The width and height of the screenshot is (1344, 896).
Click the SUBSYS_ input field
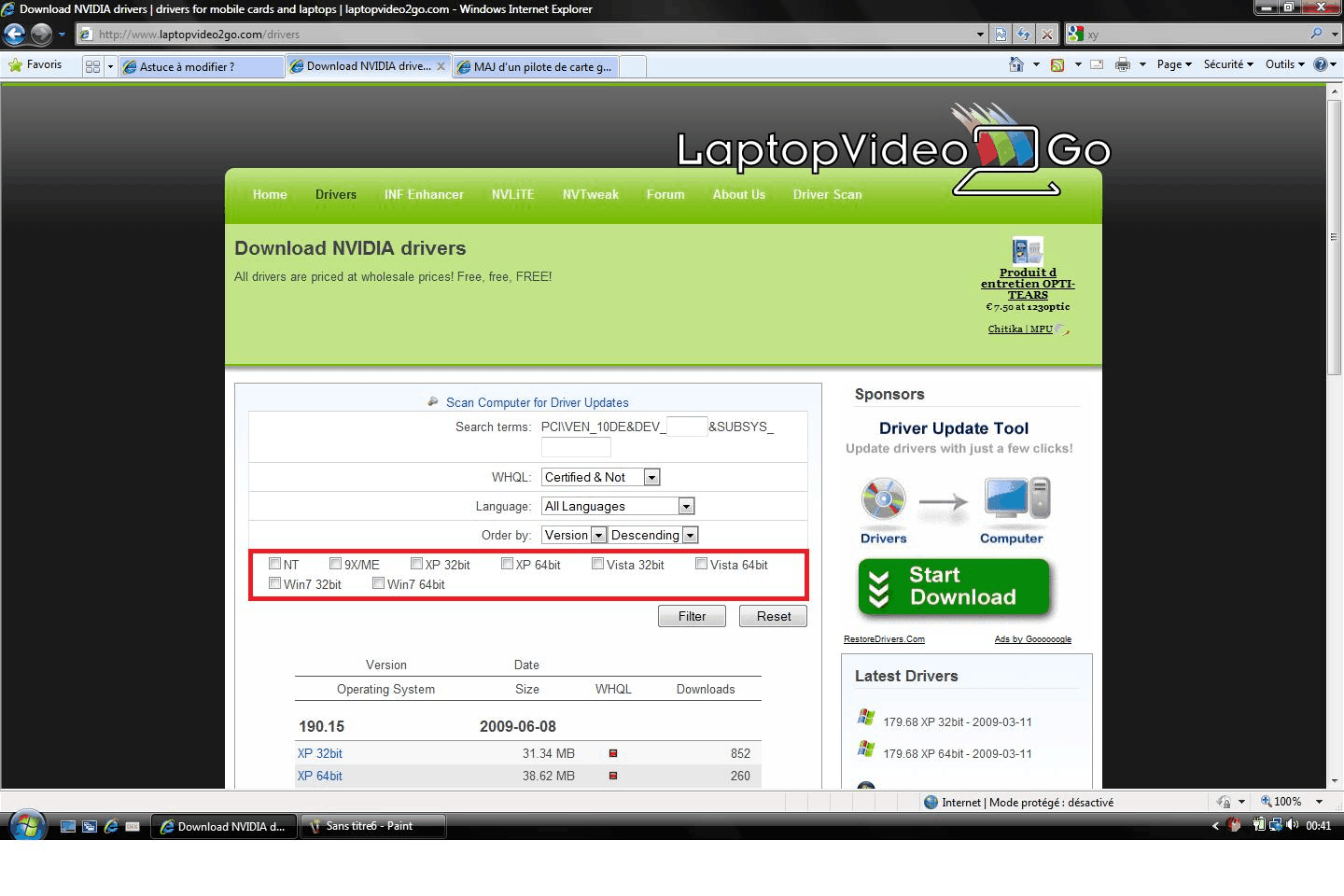(576, 447)
